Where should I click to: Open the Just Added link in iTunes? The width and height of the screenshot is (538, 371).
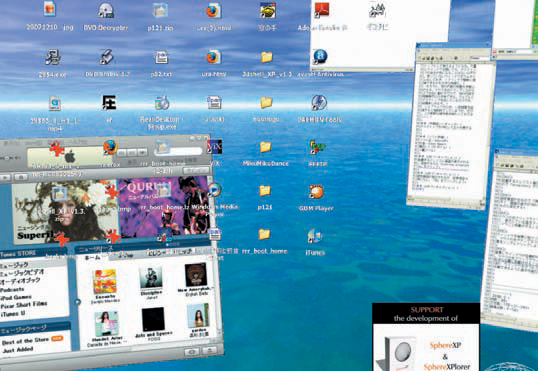tap(17, 350)
